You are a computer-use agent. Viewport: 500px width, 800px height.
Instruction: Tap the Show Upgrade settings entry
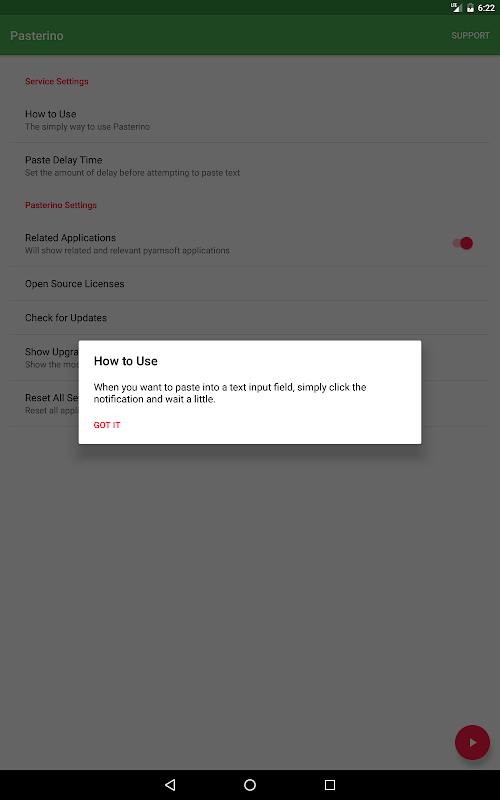coord(44,358)
